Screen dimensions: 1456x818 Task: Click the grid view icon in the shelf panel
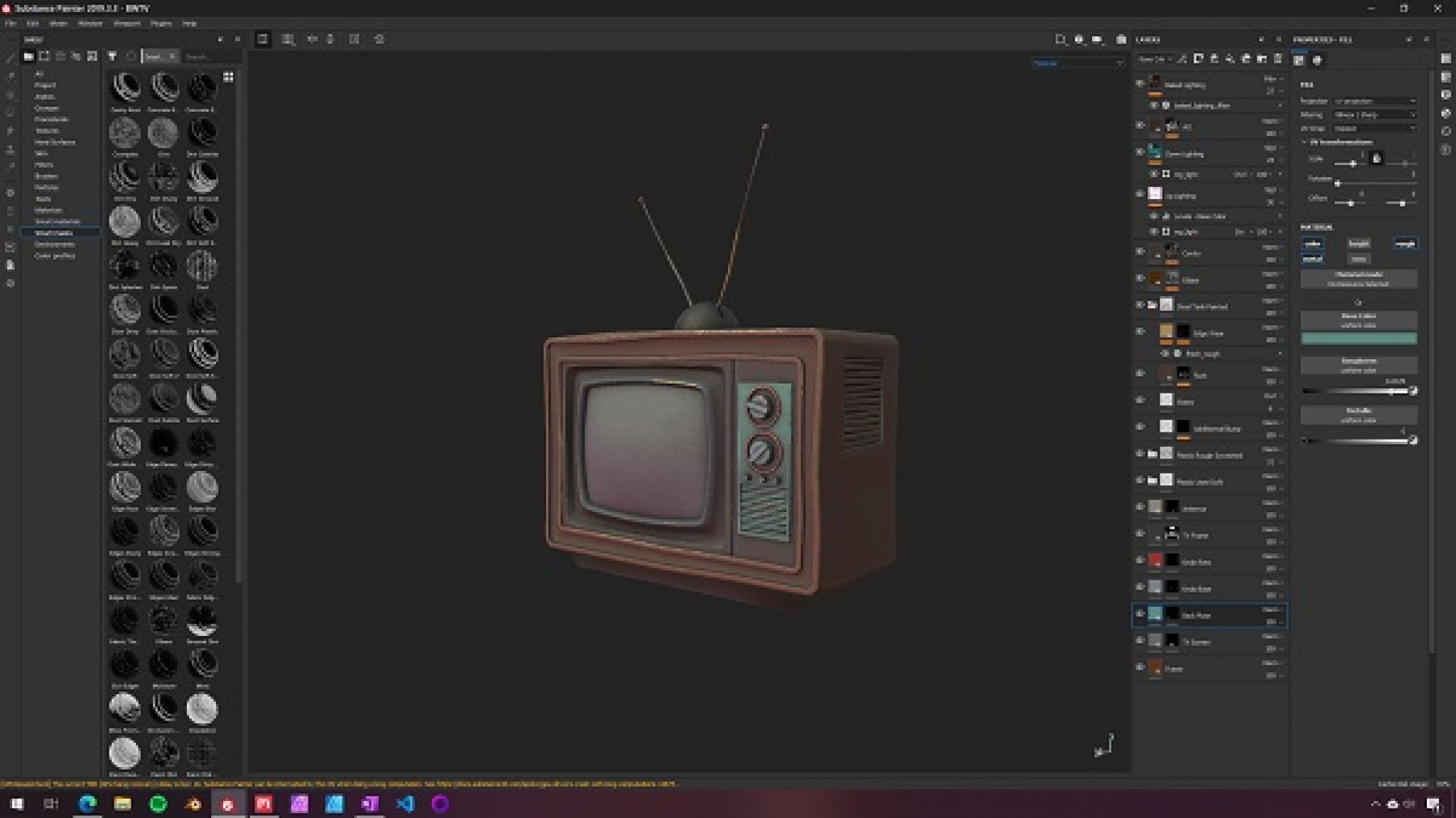(x=227, y=78)
